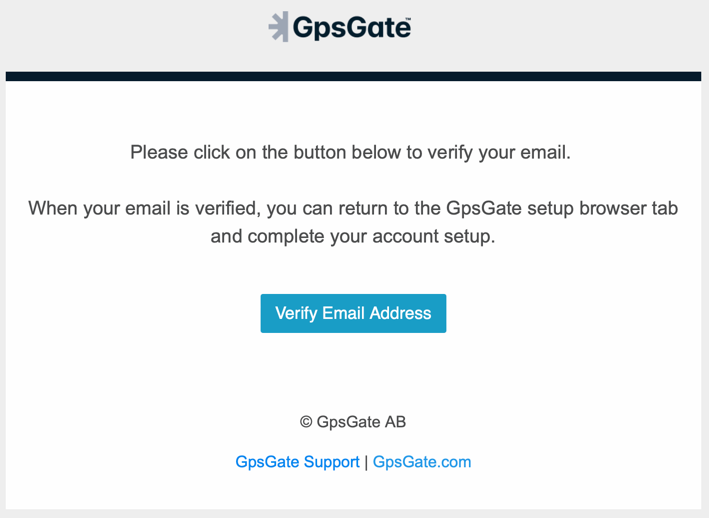
Task: Click the 'Please click on the button' sentence
Action: tap(350, 152)
